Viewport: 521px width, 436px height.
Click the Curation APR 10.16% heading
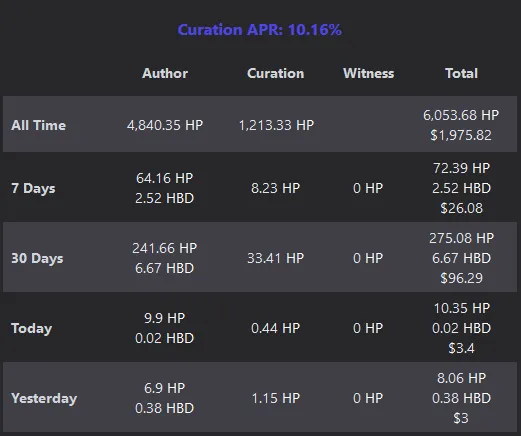pyautogui.click(x=259, y=30)
